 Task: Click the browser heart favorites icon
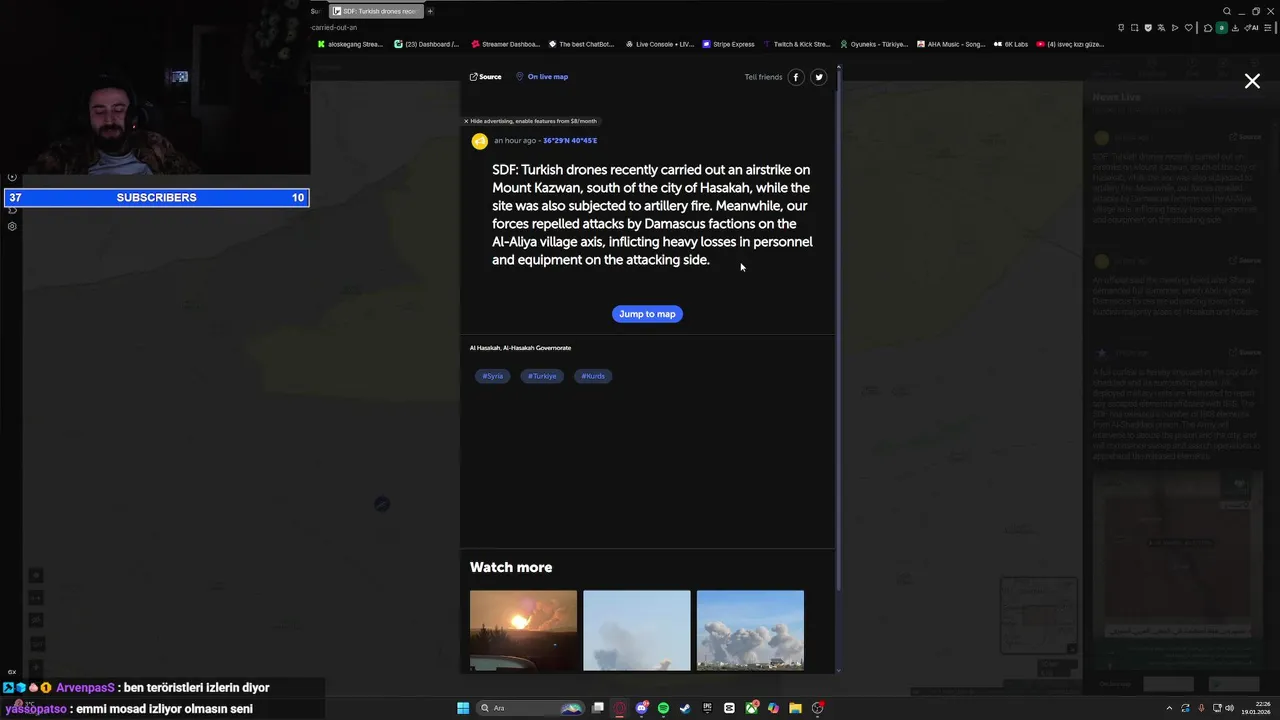click(x=1188, y=28)
